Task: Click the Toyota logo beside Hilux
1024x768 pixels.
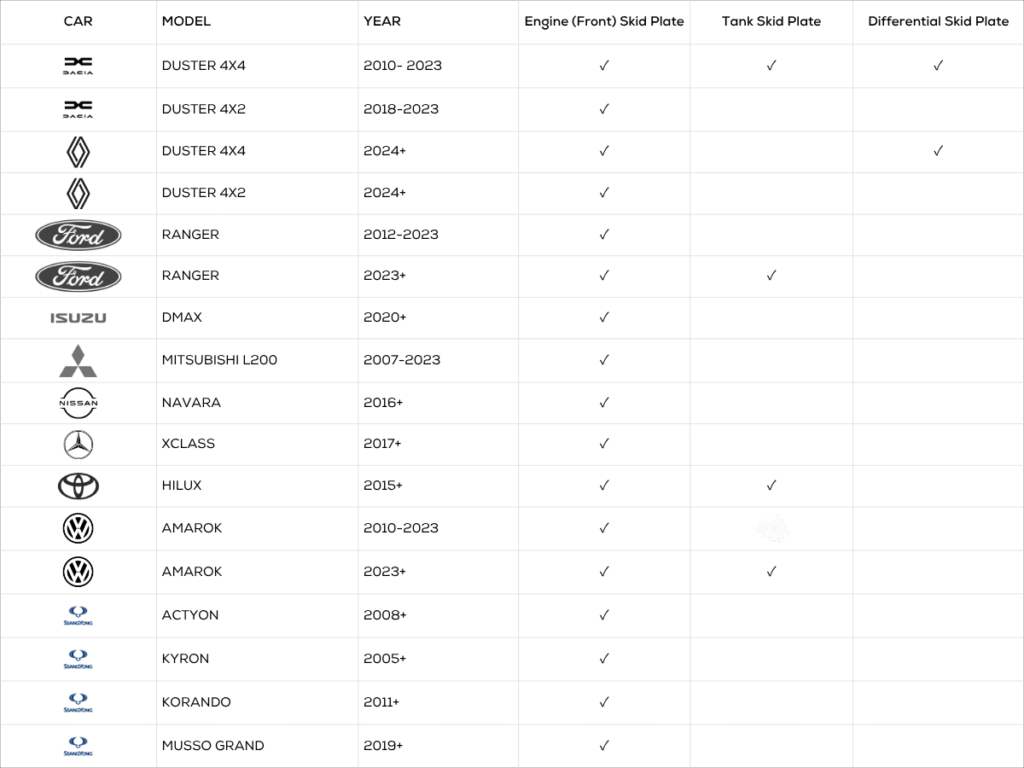Action: pyautogui.click(x=78, y=487)
